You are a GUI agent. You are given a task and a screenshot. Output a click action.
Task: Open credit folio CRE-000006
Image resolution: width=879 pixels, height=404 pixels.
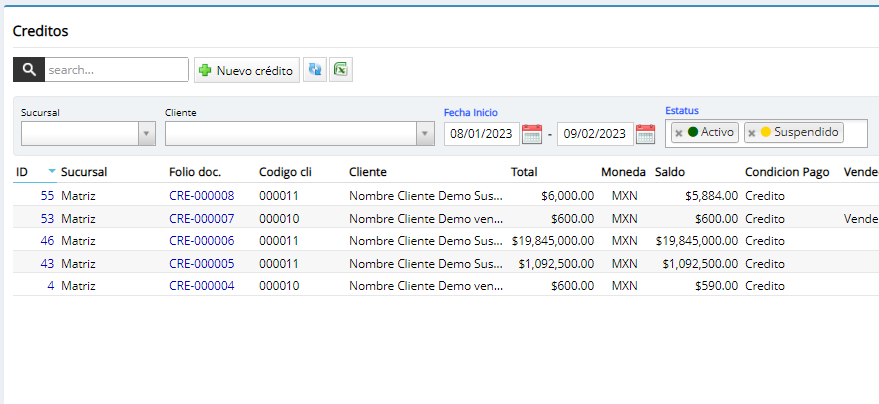201,240
